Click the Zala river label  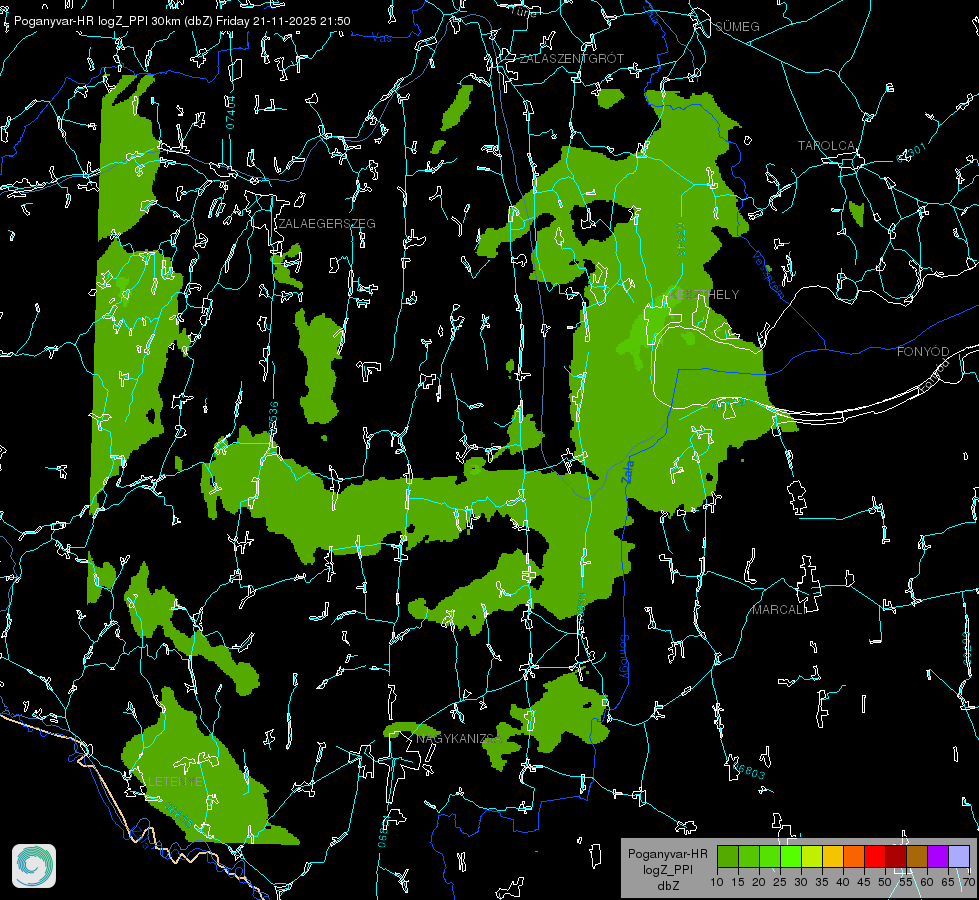[627, 472]
